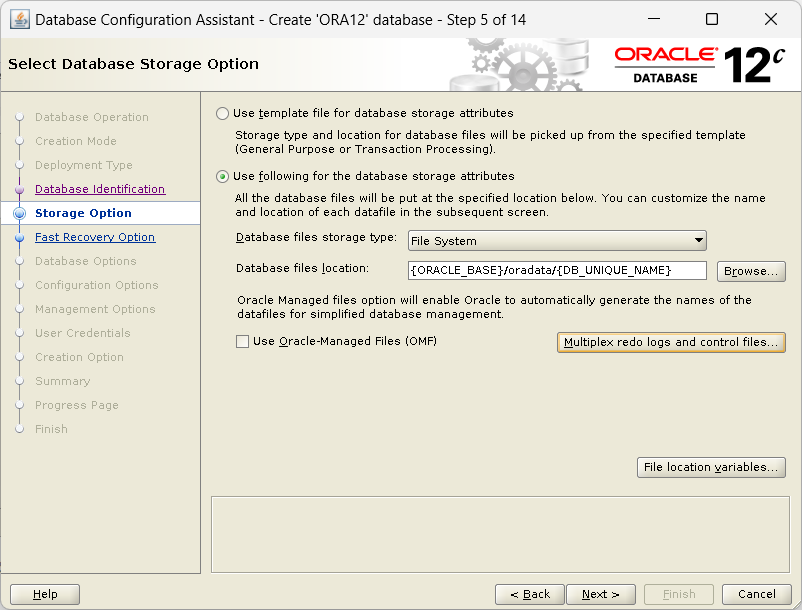
Task: Open File location variables... dialog
Action: pyautogui.click(x=711, y=467)
